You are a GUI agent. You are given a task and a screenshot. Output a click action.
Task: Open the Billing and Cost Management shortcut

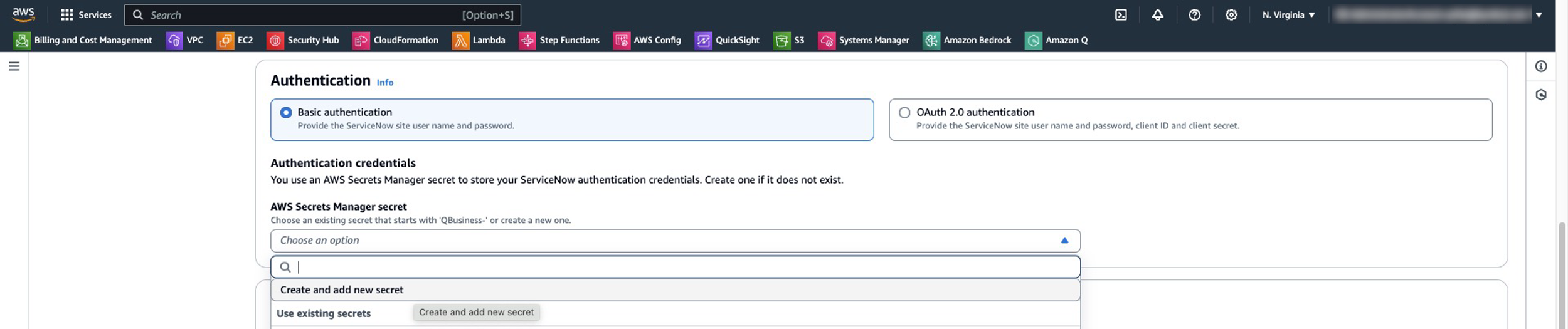(x=83, y=40)
